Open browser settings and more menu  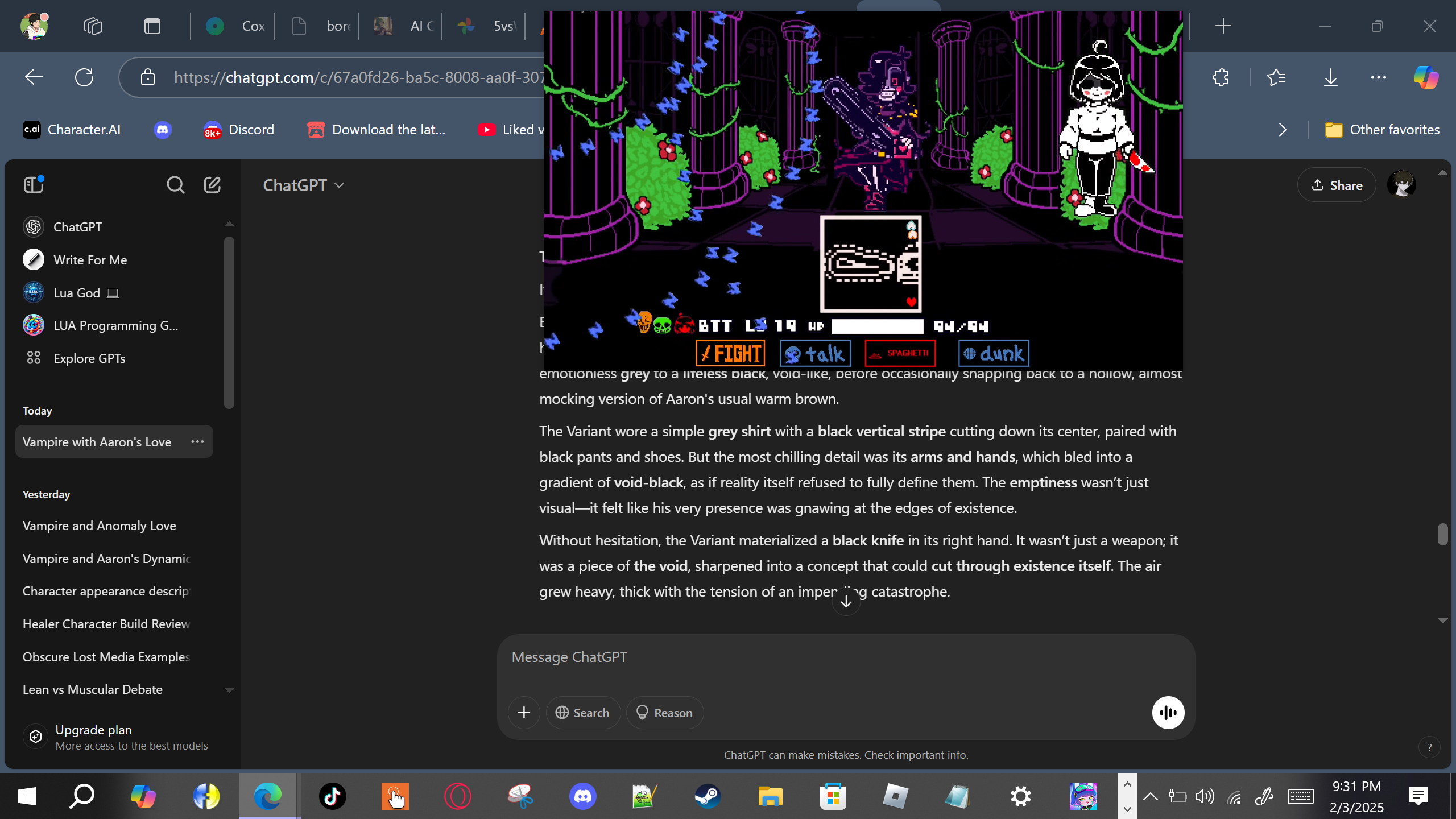tap(1379, 77)
